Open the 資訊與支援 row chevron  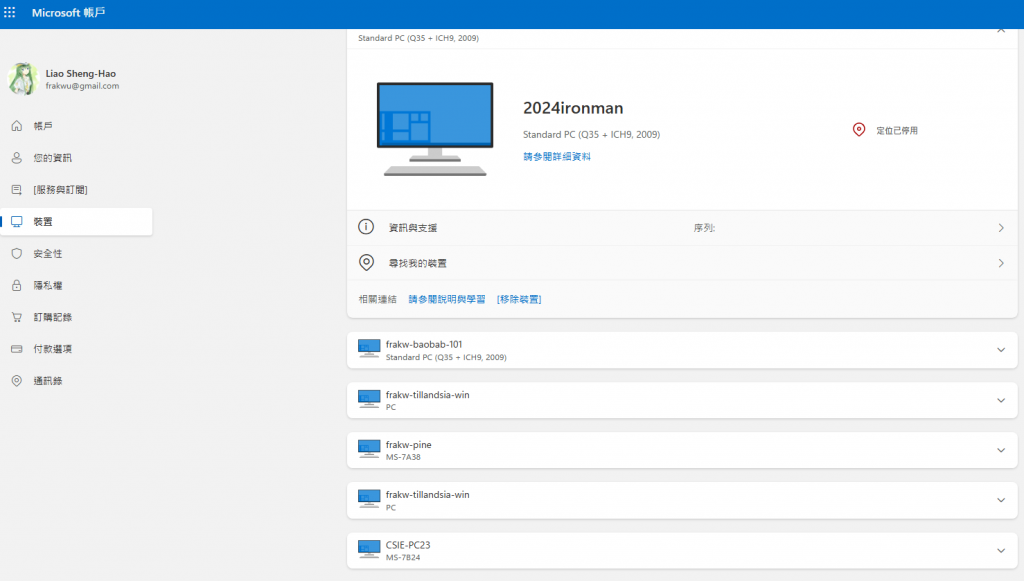pyautogui.click(x=1000, y=228)
